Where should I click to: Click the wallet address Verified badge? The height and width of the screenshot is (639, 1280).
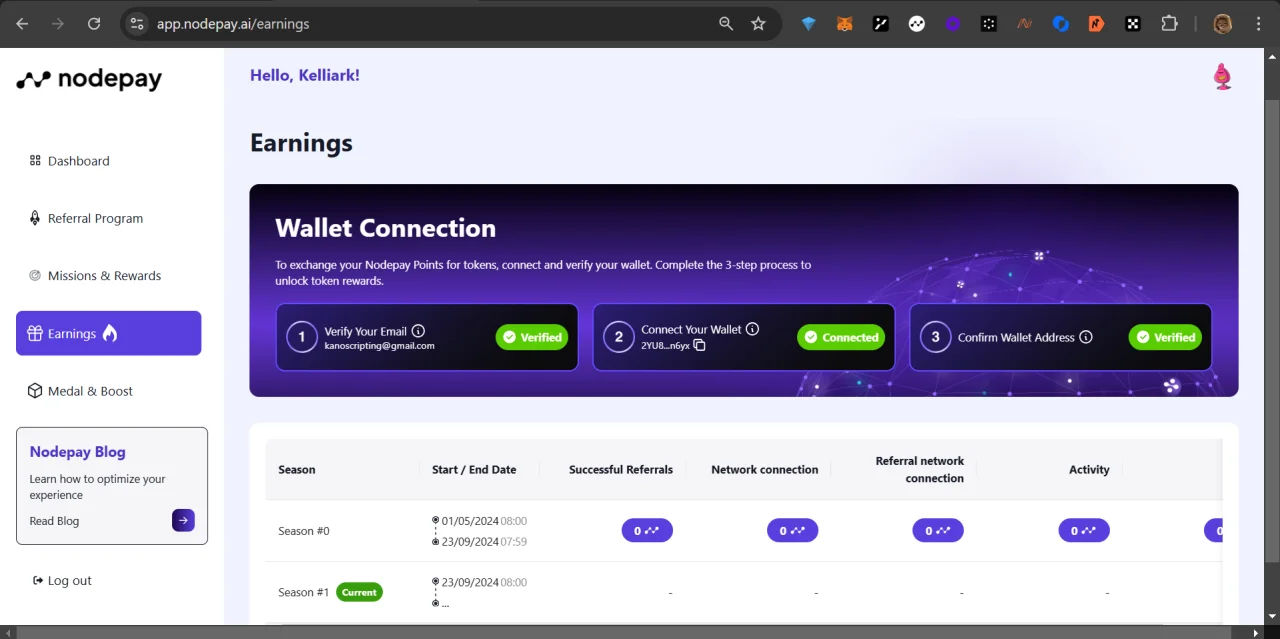pyautogui.click(x=1165, y=337)
